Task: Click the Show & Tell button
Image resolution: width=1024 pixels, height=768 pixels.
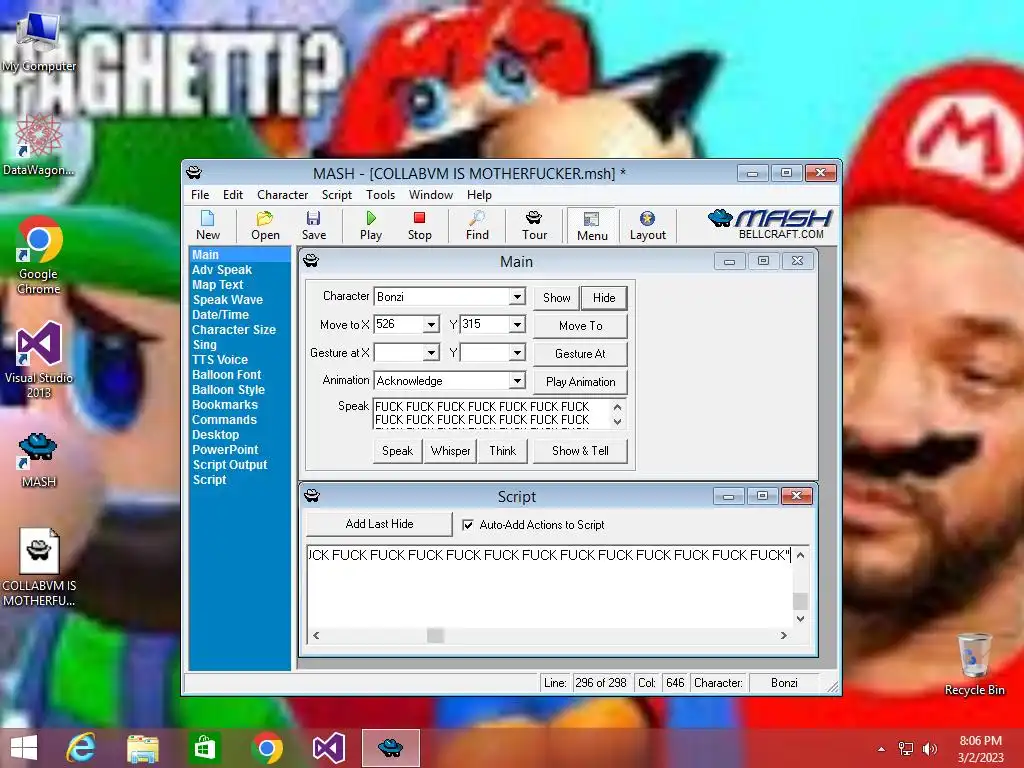Action: pyautogui.click(x=581, y=451)
